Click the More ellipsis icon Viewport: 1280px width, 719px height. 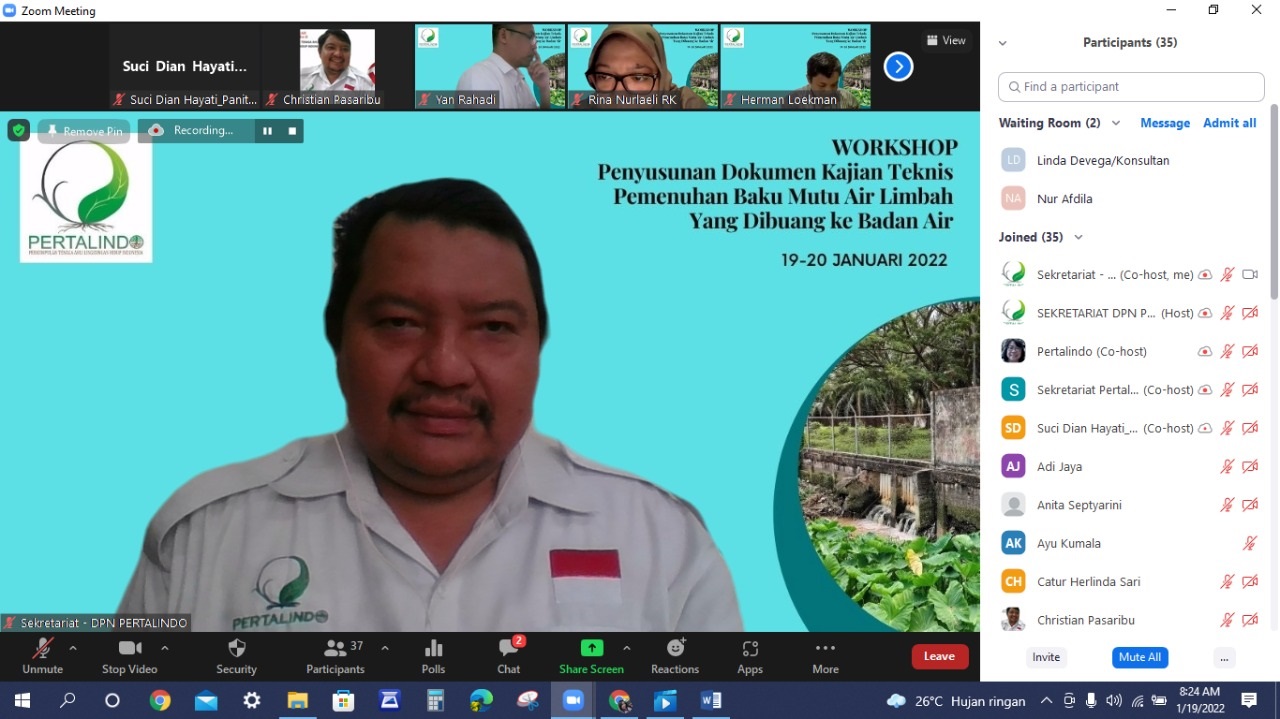coord(825,649)
